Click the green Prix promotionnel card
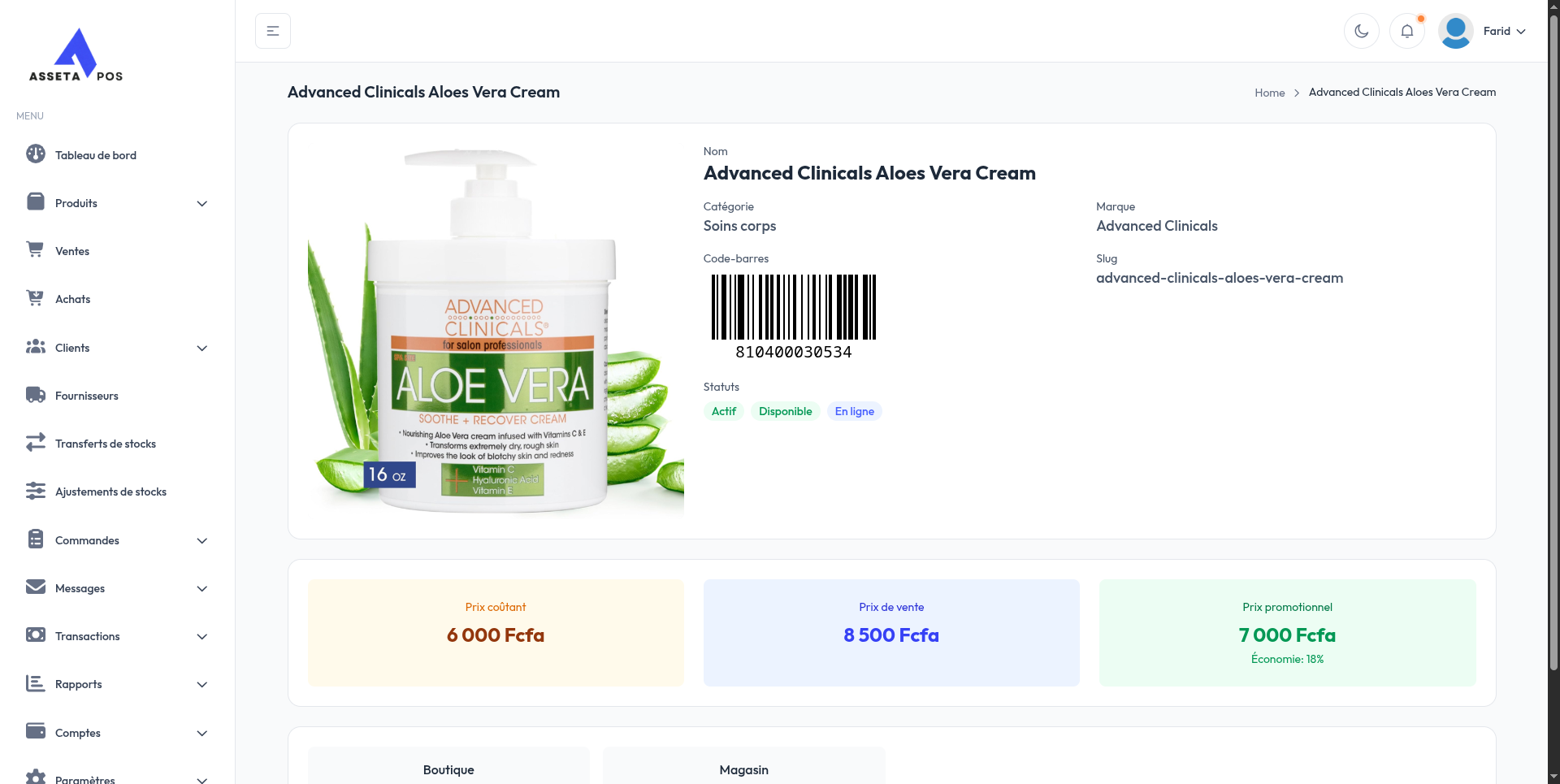The height and width of the screenshot is (784, 1560). tap(1286, 633)
